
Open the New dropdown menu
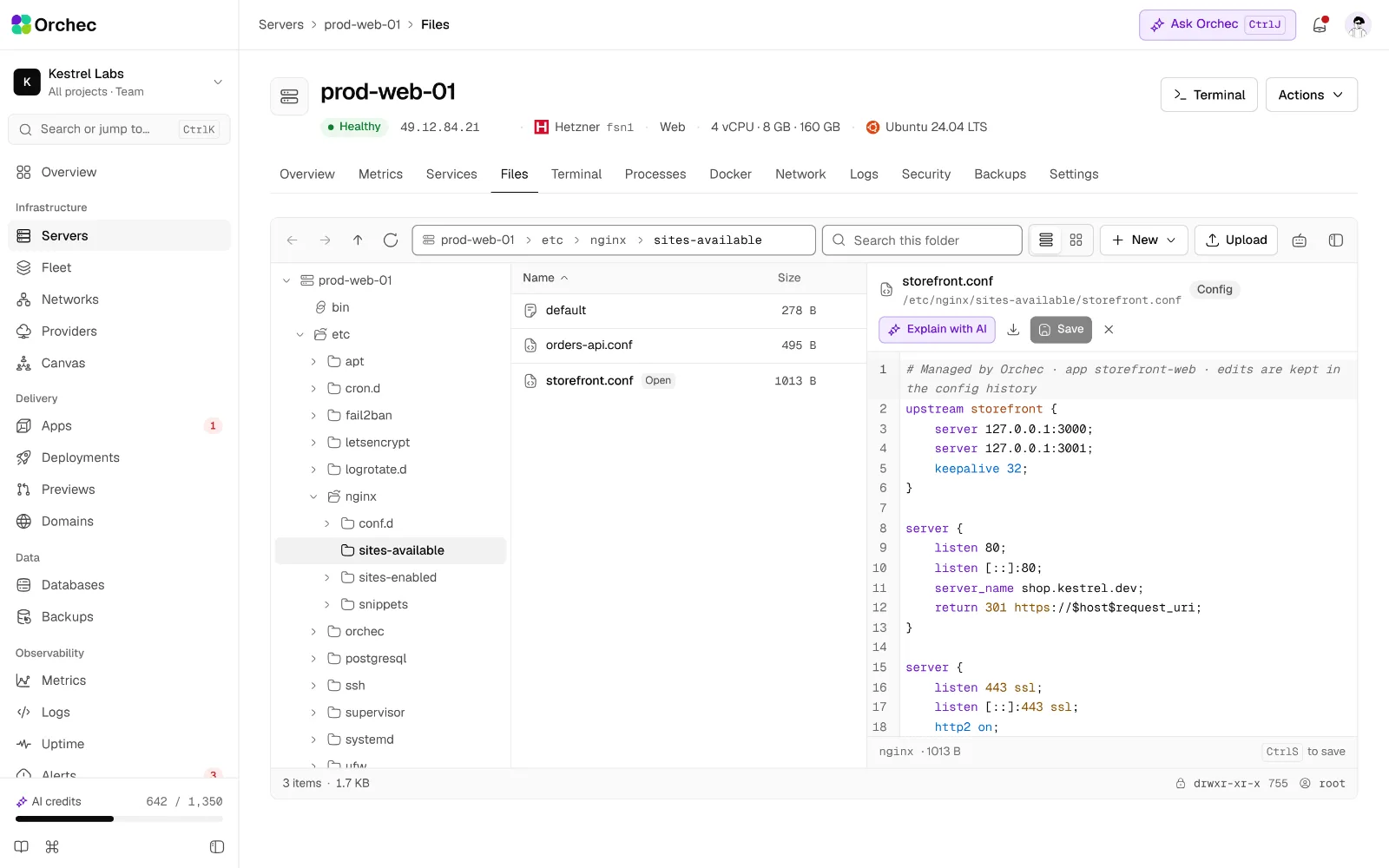click(1143, 240)
